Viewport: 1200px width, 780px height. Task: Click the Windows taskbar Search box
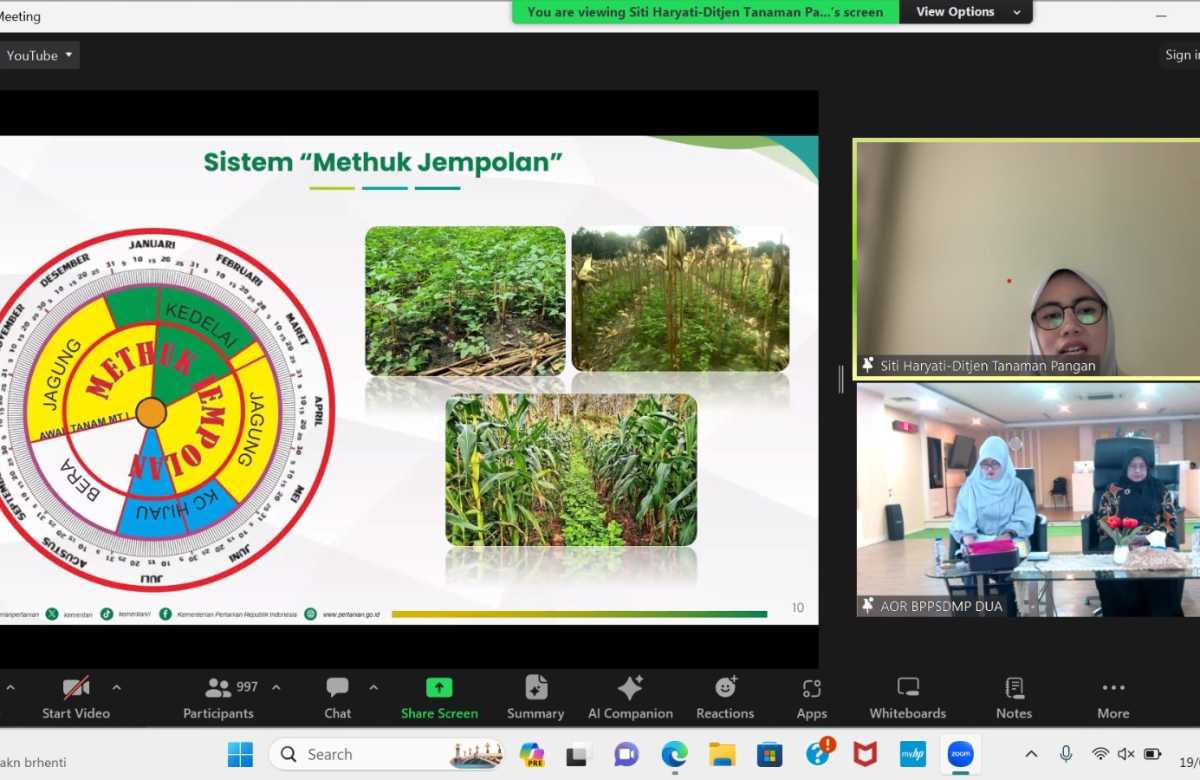pyautogui.click(x=385, y=754)
